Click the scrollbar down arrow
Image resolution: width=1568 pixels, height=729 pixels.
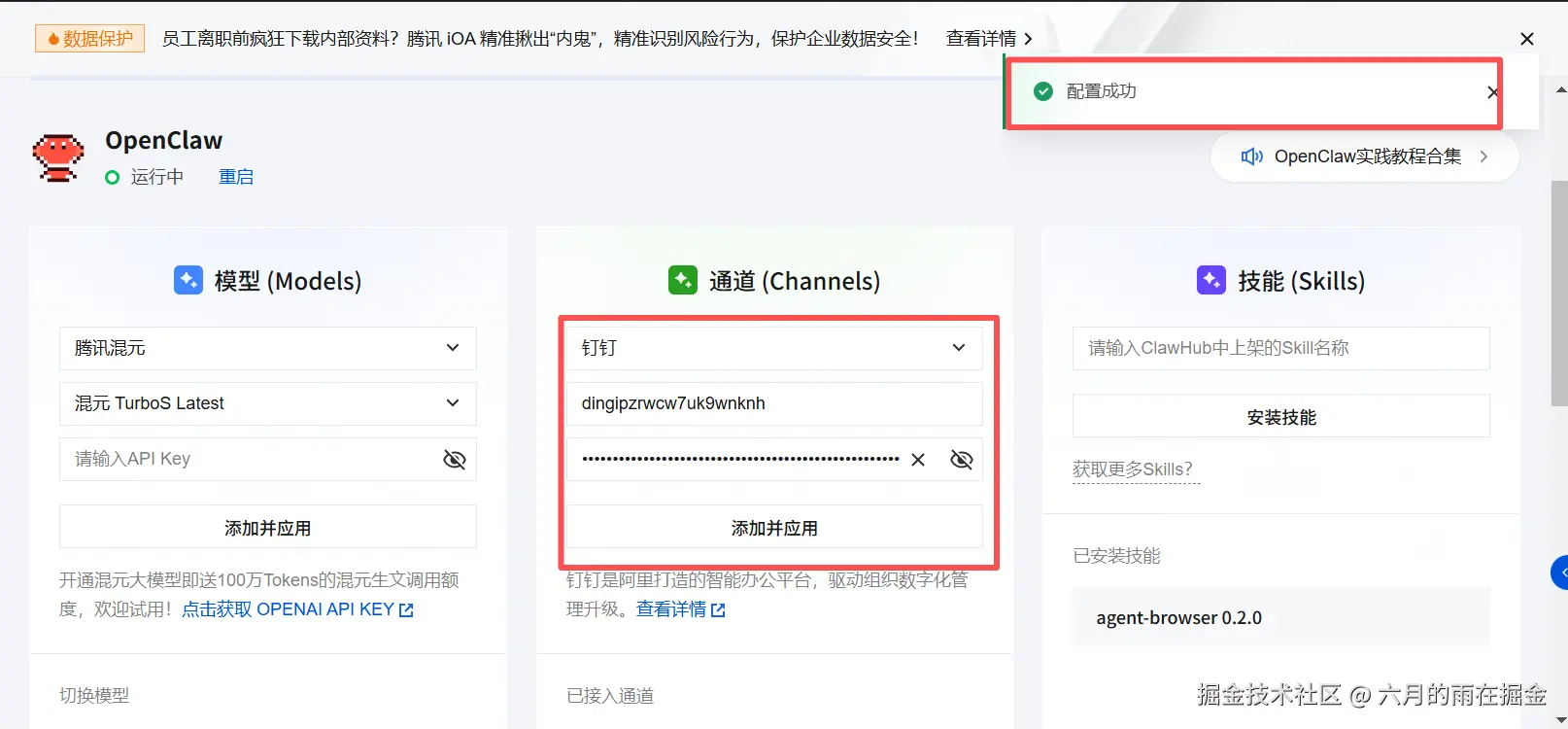tap(1560, 720)
